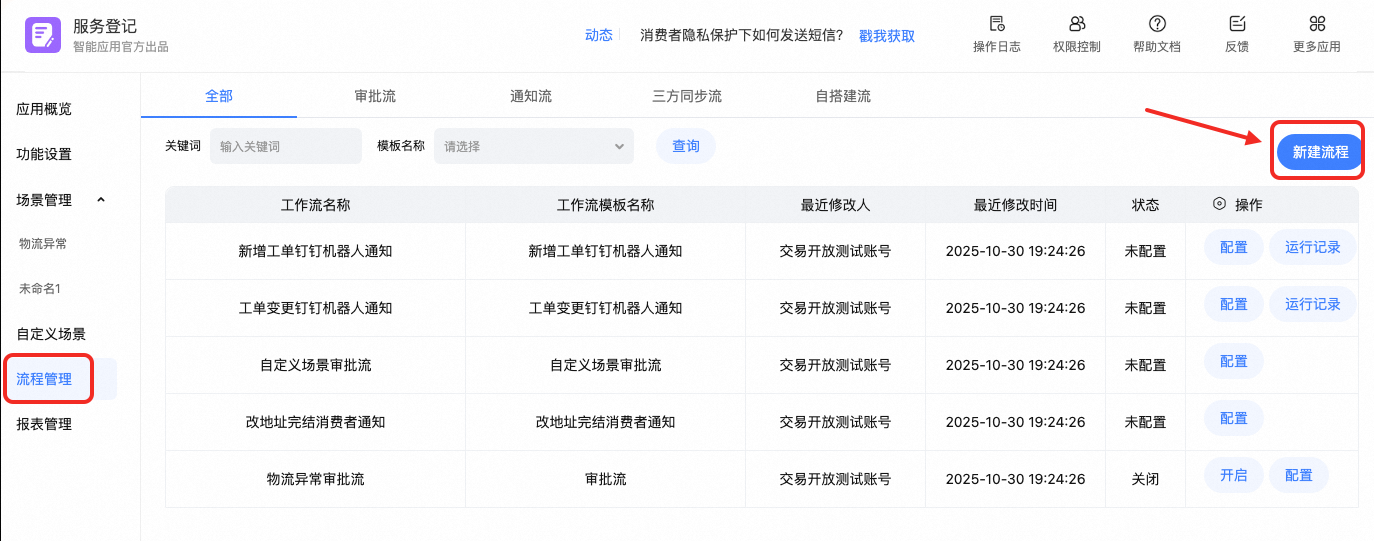Select the 三方同步流 tab
The width and height of the screenshot is (1374, 541).
click(687, 97)
